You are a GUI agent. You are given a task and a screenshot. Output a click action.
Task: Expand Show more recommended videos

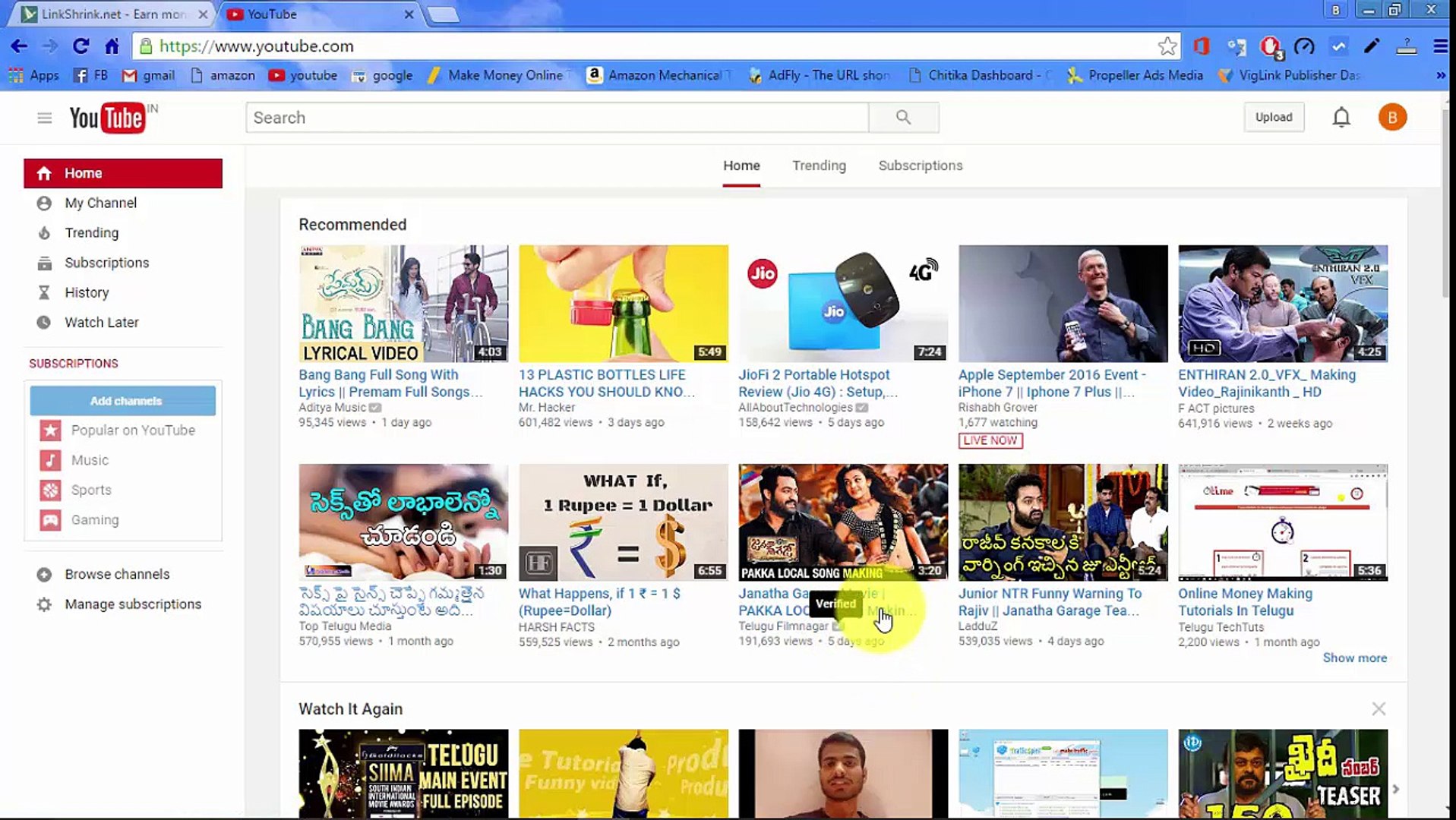pos(1355,658)
